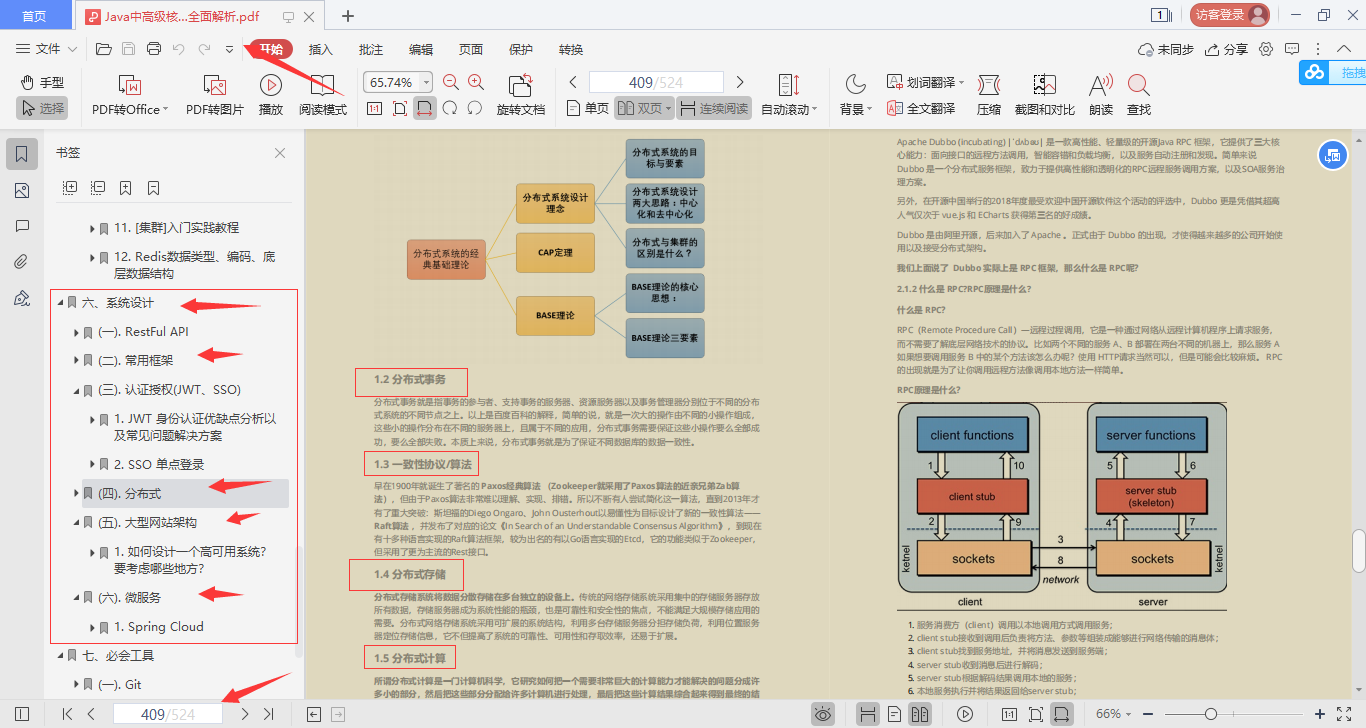Click the red zoom in magnifier
This screenshot has width=1366, height=728.
click(476, 82)
